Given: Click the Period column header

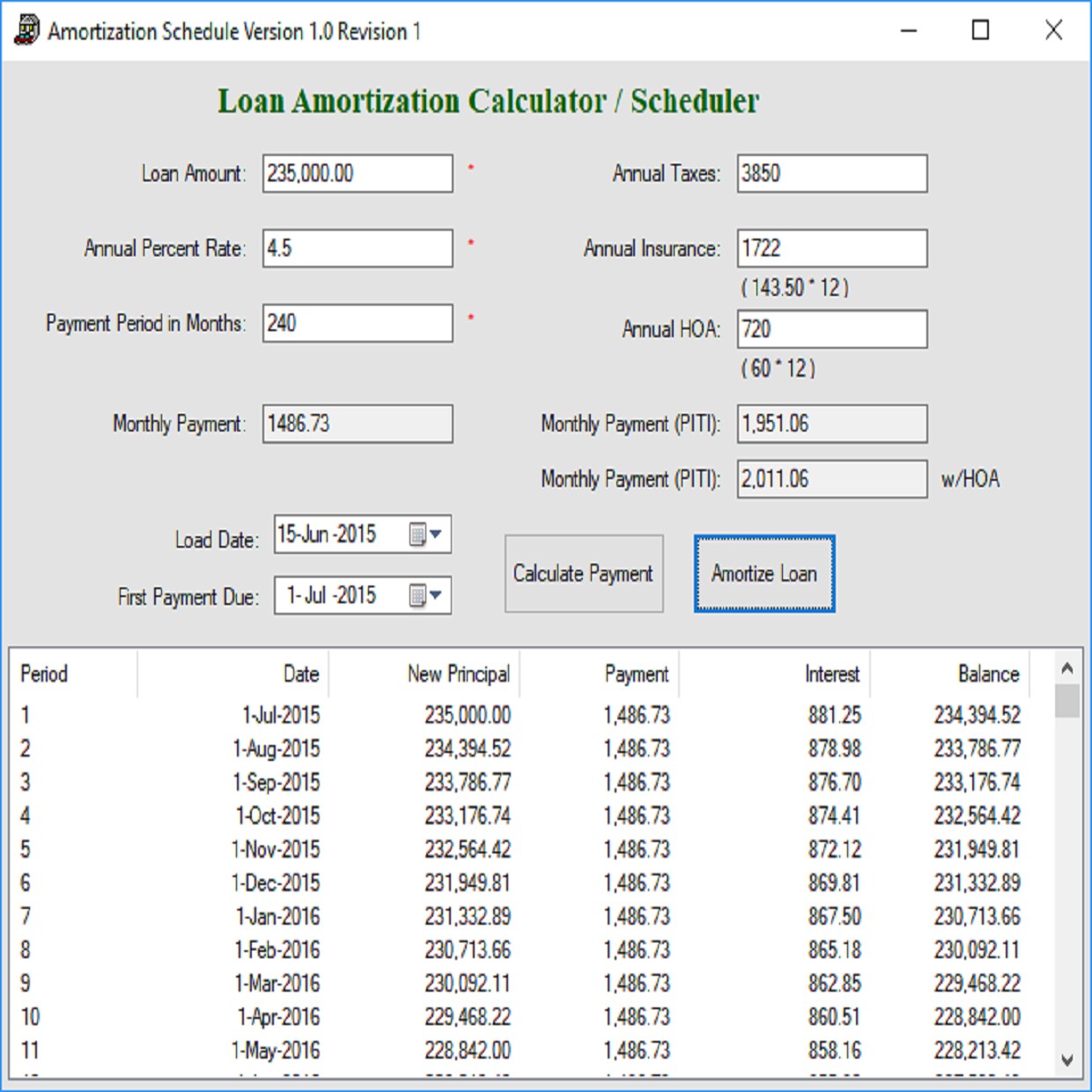Looking at the screenshot, I should pos(74,675).
